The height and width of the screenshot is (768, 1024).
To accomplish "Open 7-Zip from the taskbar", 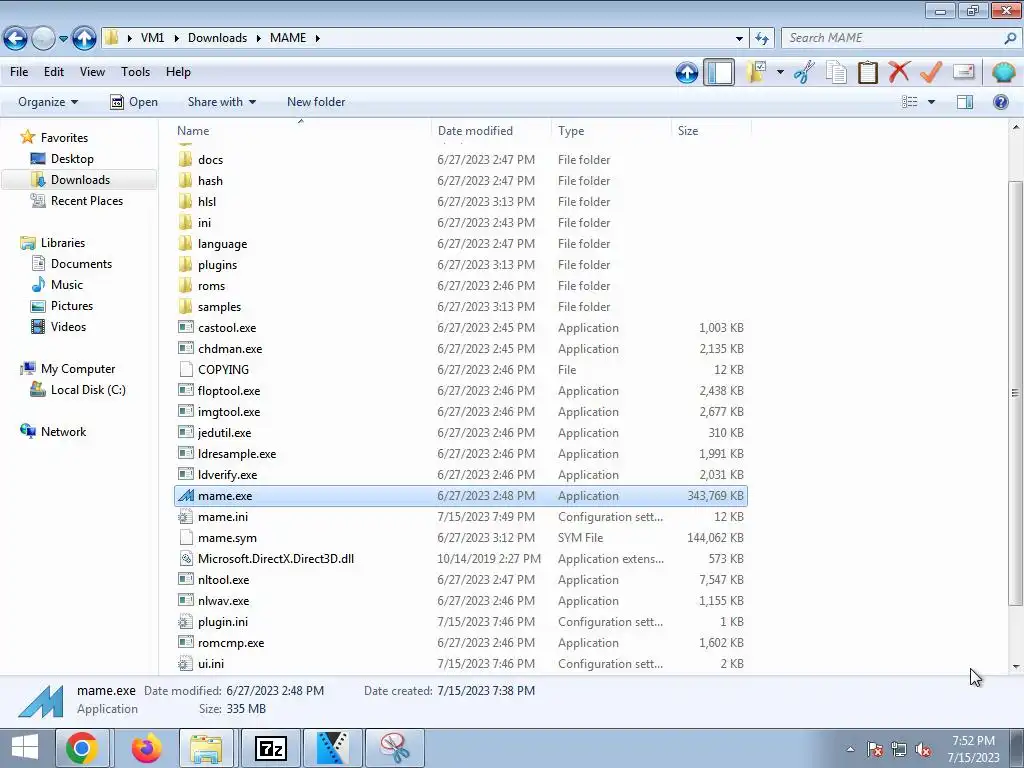I will click(271, 748).
